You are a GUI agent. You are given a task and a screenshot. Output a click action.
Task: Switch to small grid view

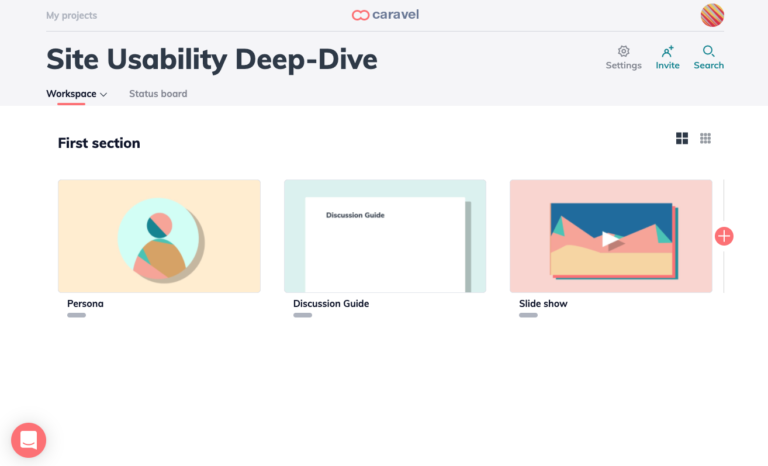pyautogui.click(x=705, y=138)
